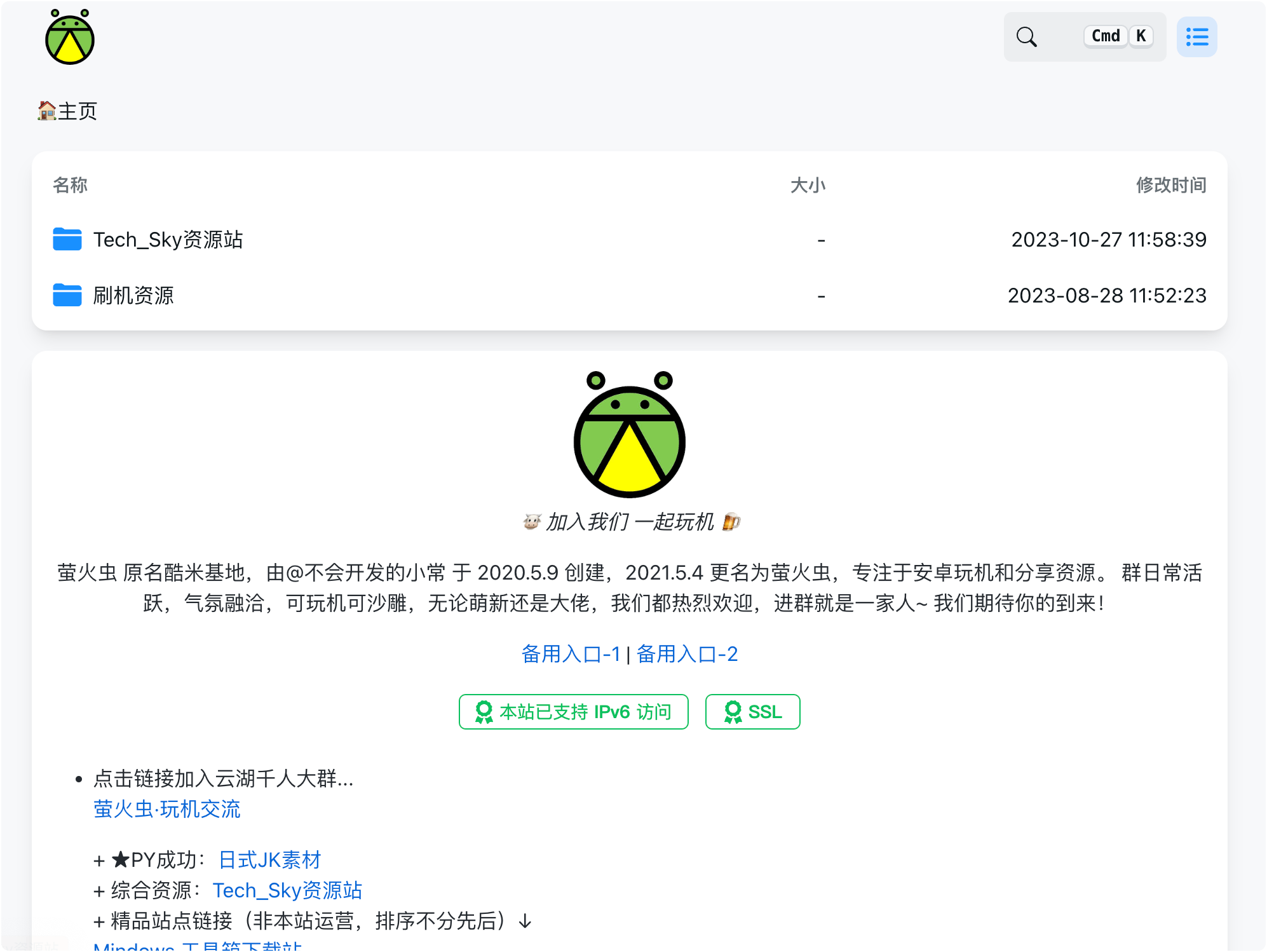Click the IPv6 certification badge icon
This screenshot has width=1267, height=952.
484,712
